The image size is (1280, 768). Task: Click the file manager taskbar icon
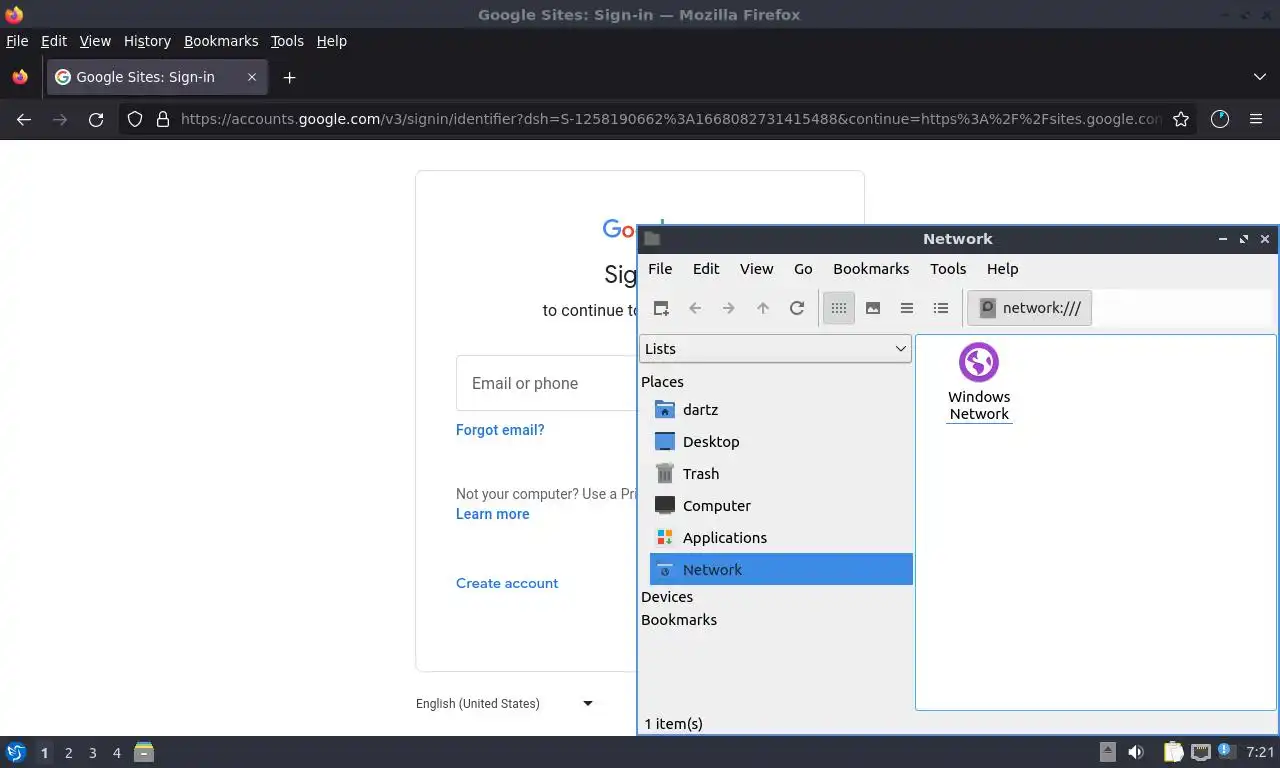pos(144,752)
